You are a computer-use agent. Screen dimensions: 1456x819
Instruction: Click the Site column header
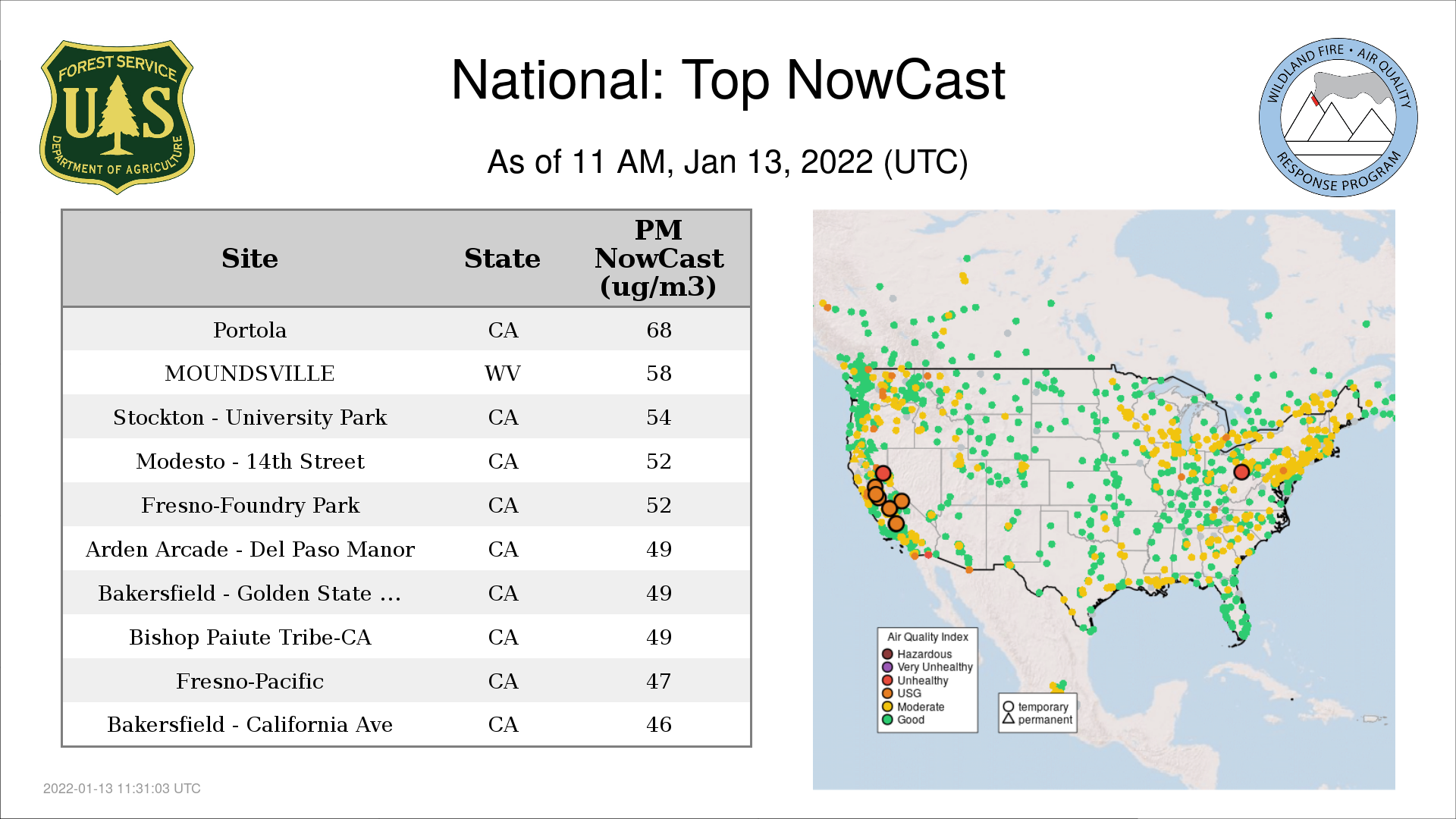point(249,259)
